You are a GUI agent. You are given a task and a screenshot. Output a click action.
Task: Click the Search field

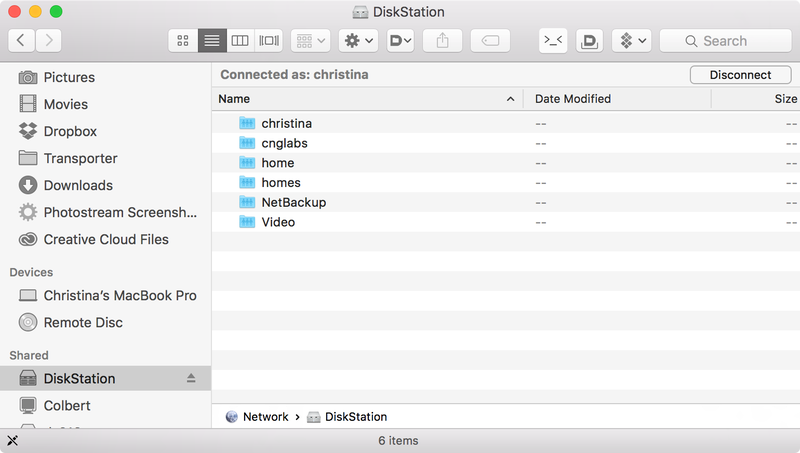click(726, 40)
